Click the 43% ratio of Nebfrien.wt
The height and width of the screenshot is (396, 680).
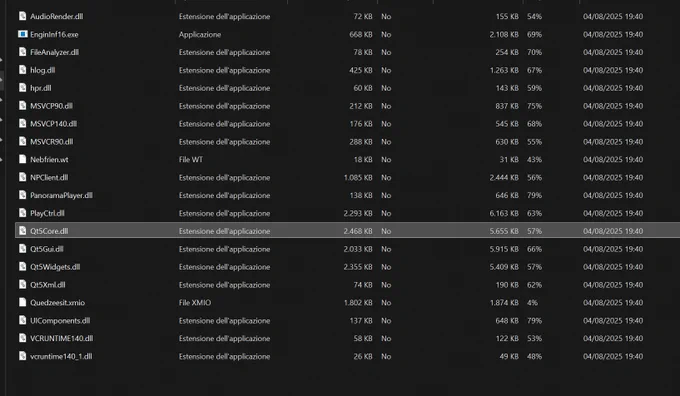pos(534,160)
